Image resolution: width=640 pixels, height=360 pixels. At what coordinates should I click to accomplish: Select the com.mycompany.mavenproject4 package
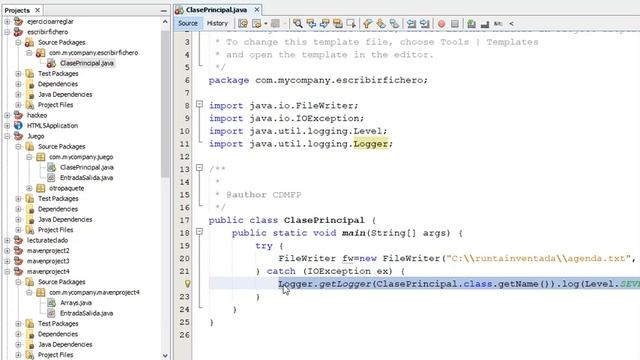click(x=94, y=292)
